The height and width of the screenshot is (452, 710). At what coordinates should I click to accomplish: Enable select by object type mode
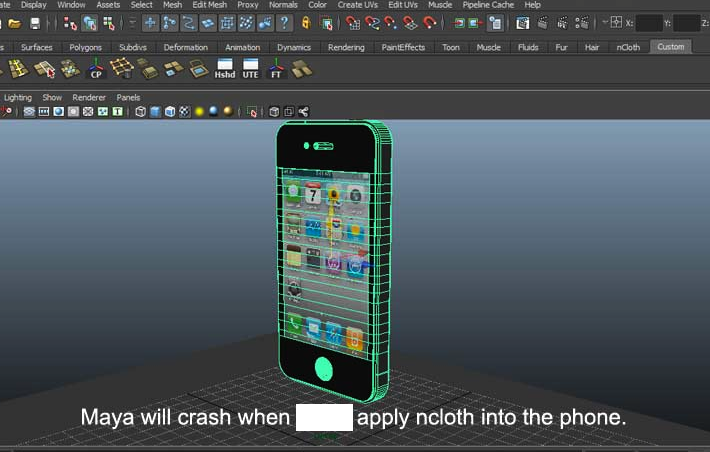click(90, 23)
